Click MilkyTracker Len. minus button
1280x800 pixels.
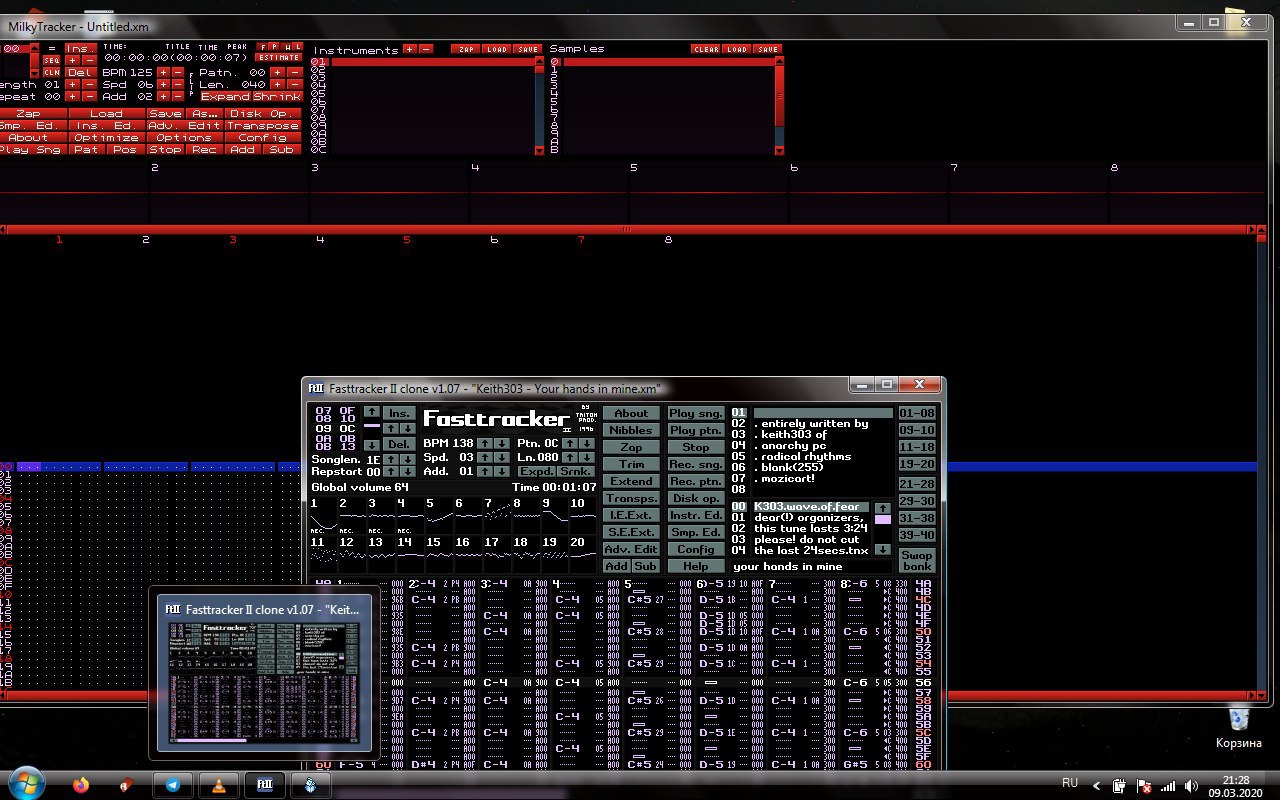pyautogui.click(x=295, y=84)
